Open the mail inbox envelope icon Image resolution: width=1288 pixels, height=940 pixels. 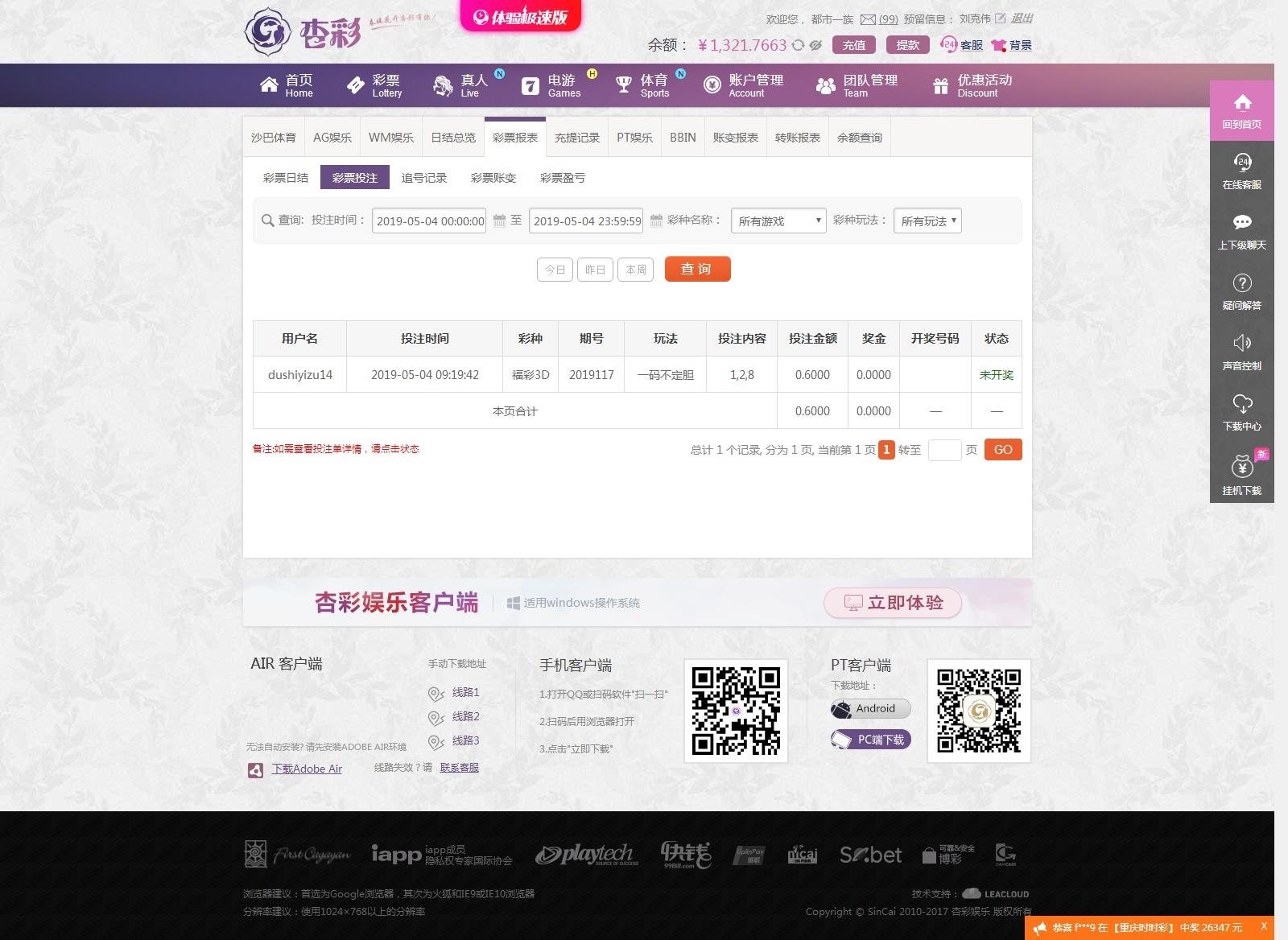pyautogui.click(x=868, y=19)
